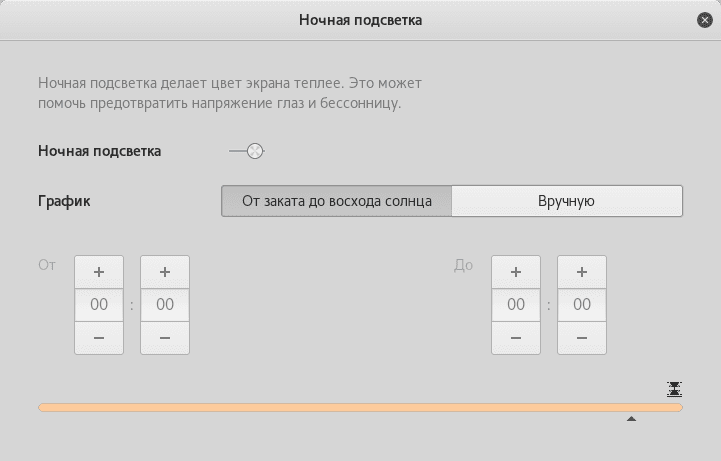
Task: Increase the До hours with plus
Action: [x=516, y=272]
